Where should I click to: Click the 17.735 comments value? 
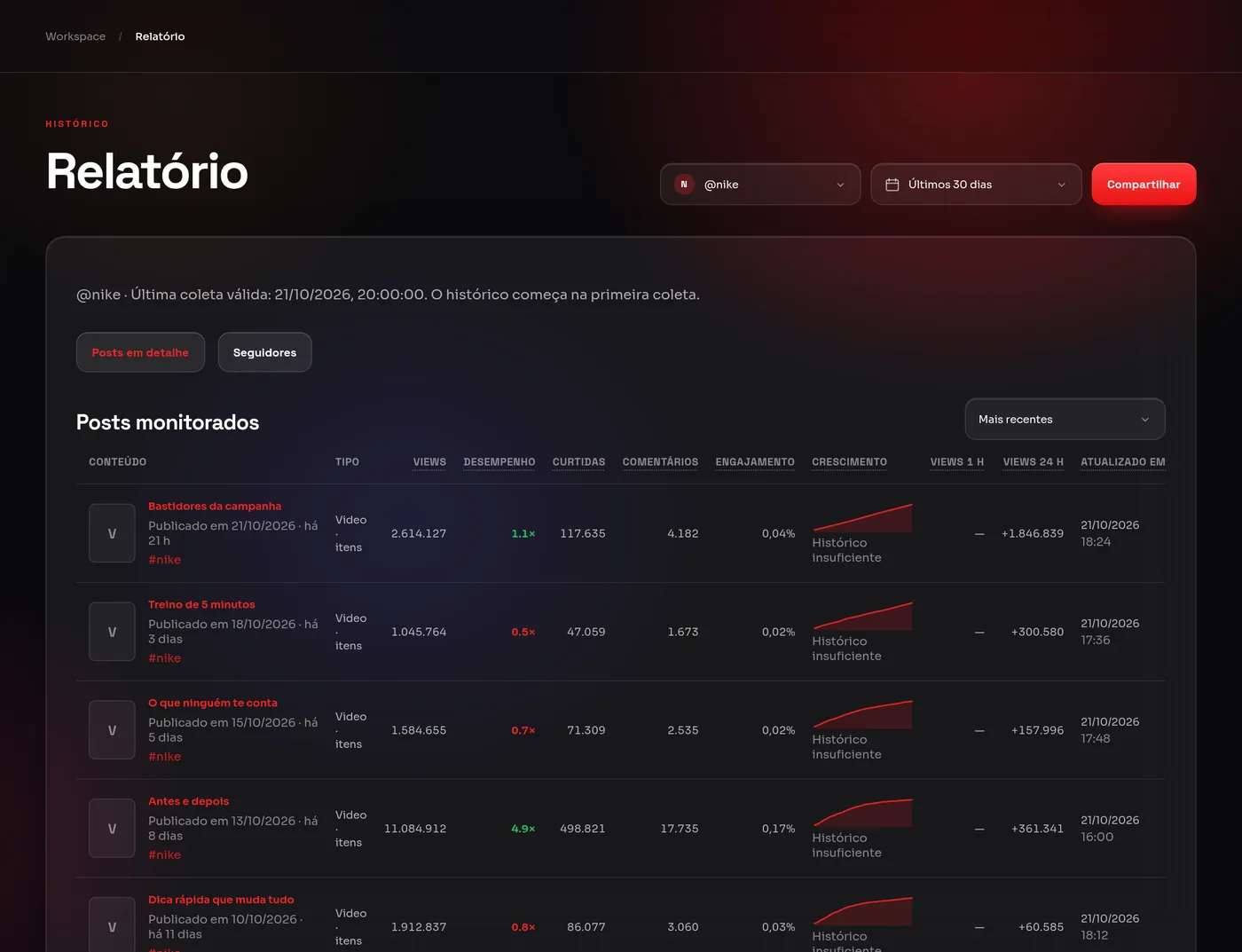(x=680, y=829)
